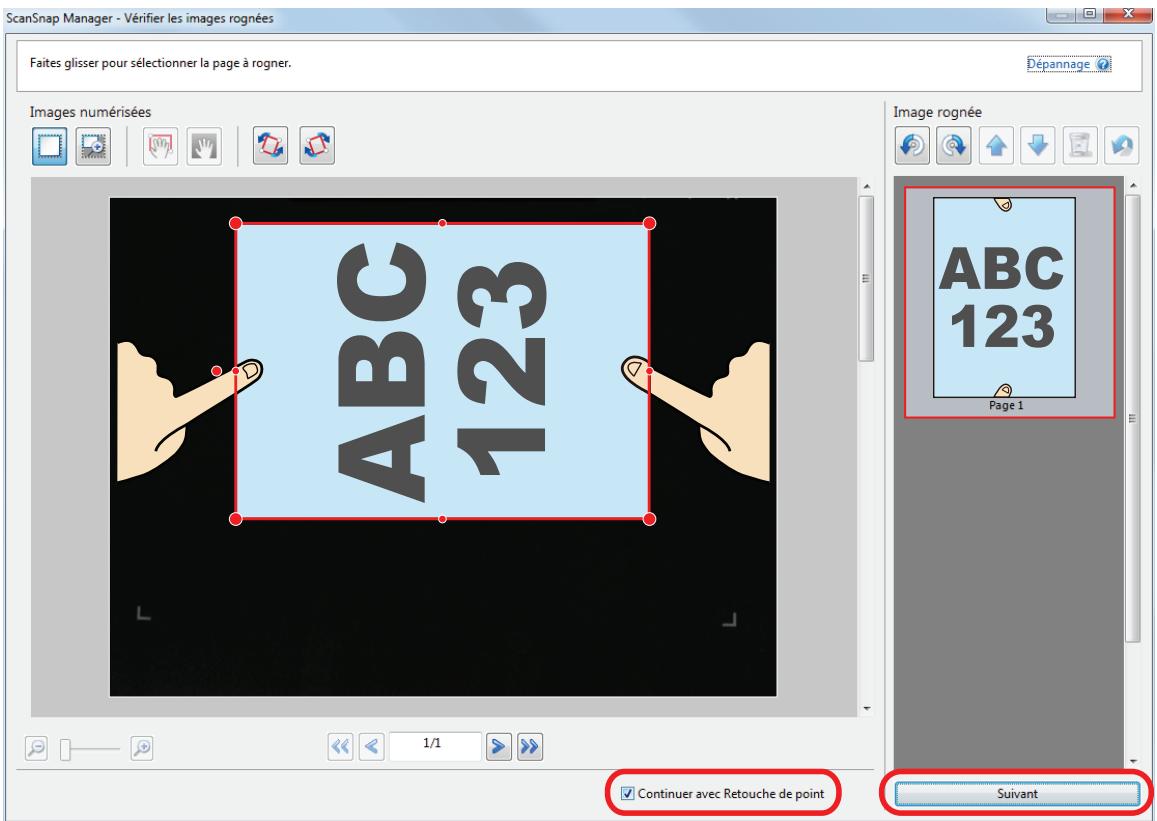
Task: Click the Suivant button
Action: (x=1017, y=794)
